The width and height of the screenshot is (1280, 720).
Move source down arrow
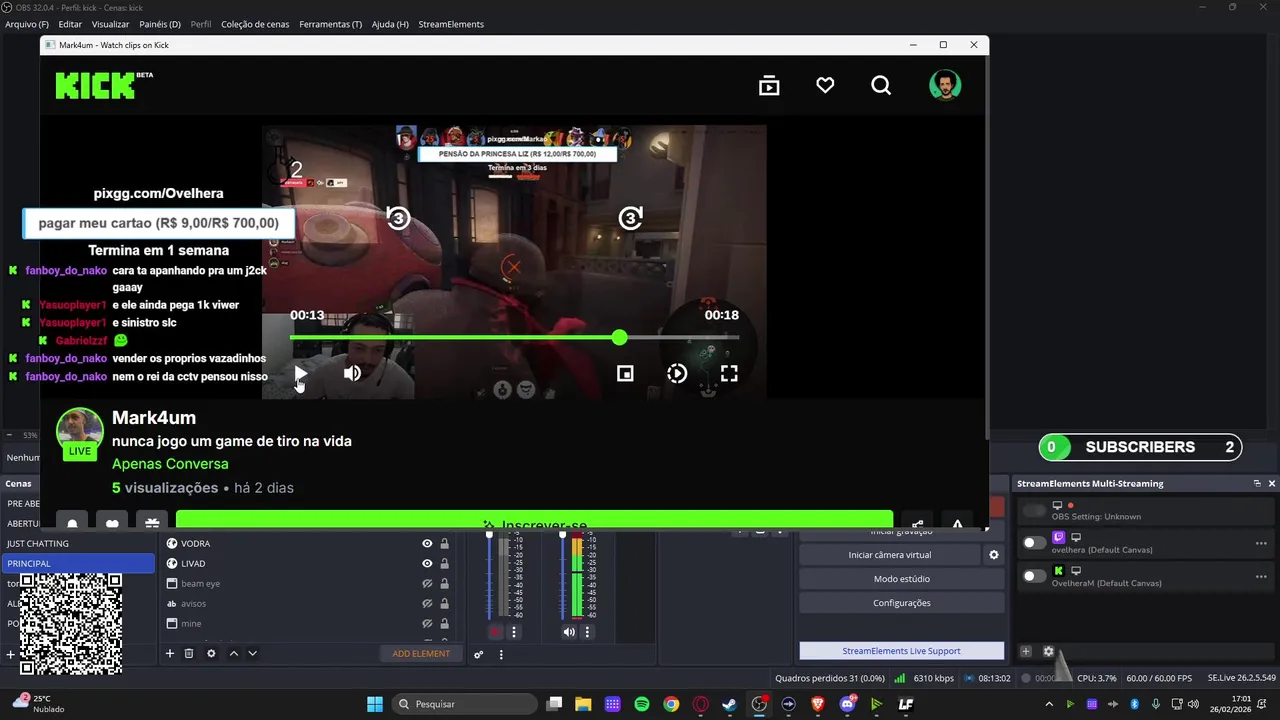click(253, 653)
